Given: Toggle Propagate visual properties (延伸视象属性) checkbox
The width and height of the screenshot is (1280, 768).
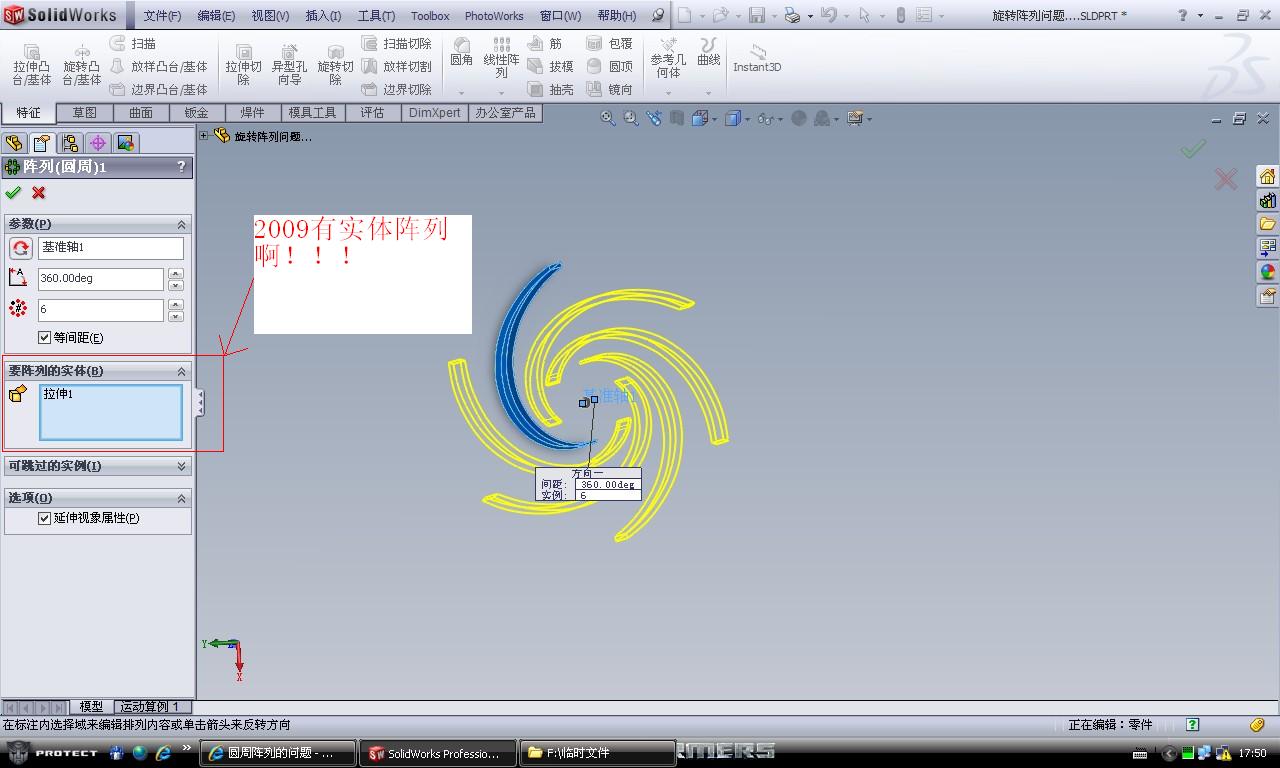Looking at the screenshot, I should [x=44, y=518].
